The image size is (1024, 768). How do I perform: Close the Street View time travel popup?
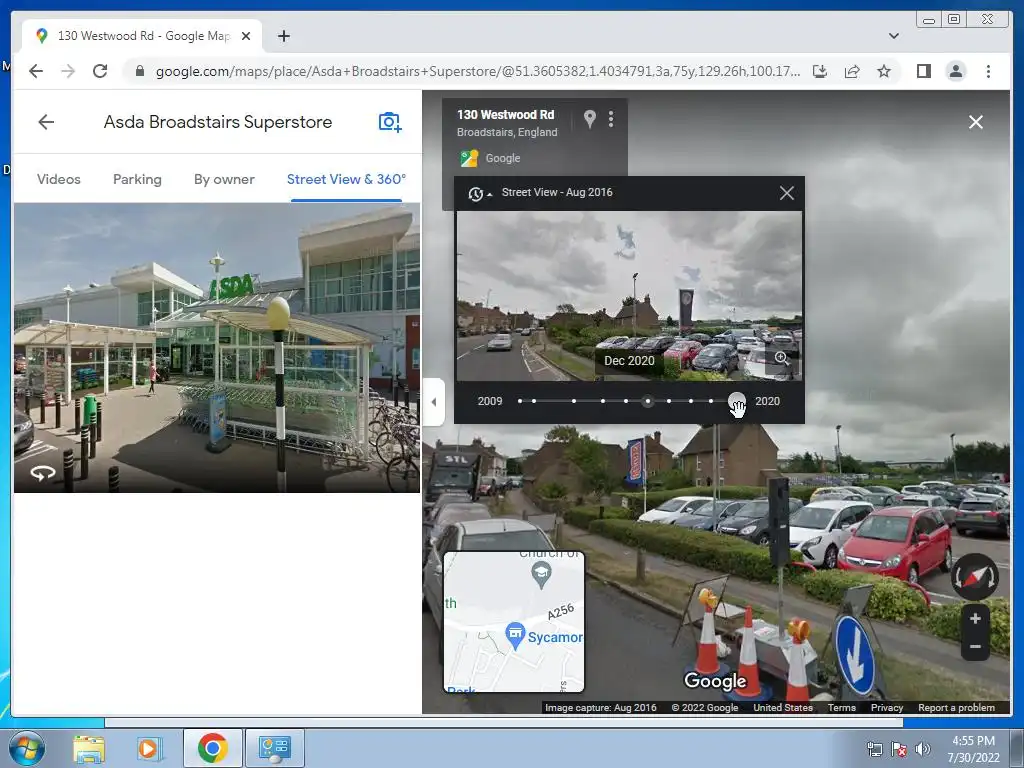787,193
